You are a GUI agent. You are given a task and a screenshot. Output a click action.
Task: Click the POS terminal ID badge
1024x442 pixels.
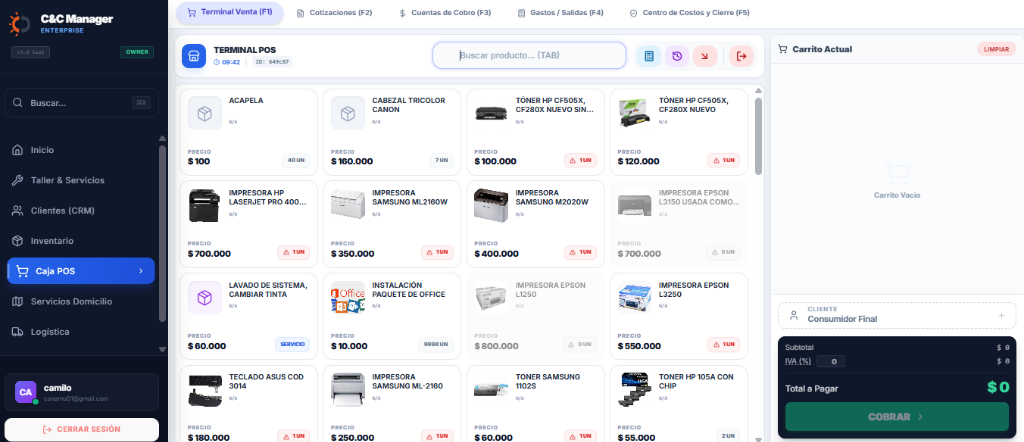coord(272,62)
